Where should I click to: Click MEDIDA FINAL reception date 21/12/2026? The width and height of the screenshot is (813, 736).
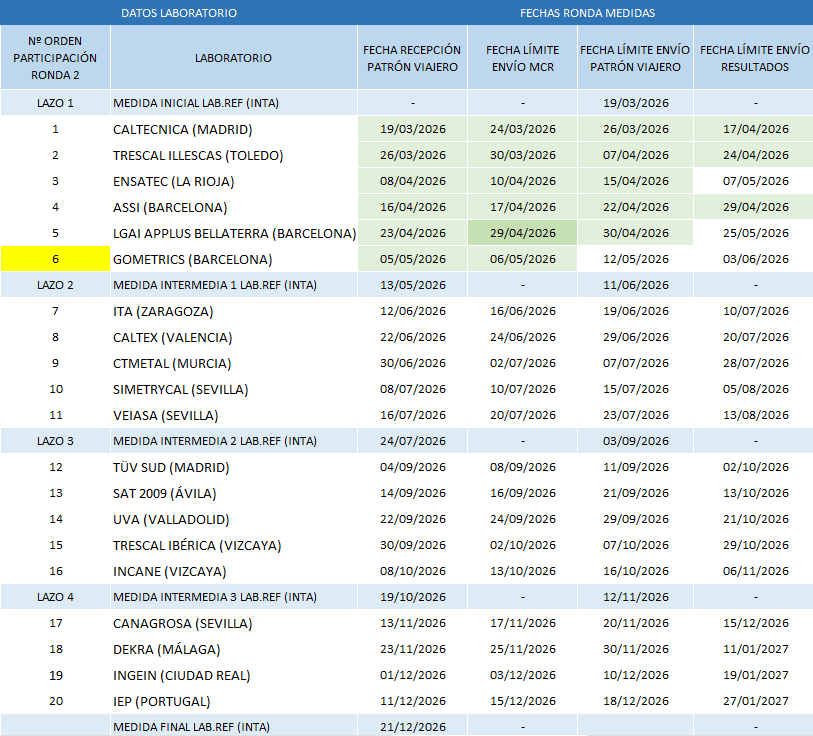(412, 727)
